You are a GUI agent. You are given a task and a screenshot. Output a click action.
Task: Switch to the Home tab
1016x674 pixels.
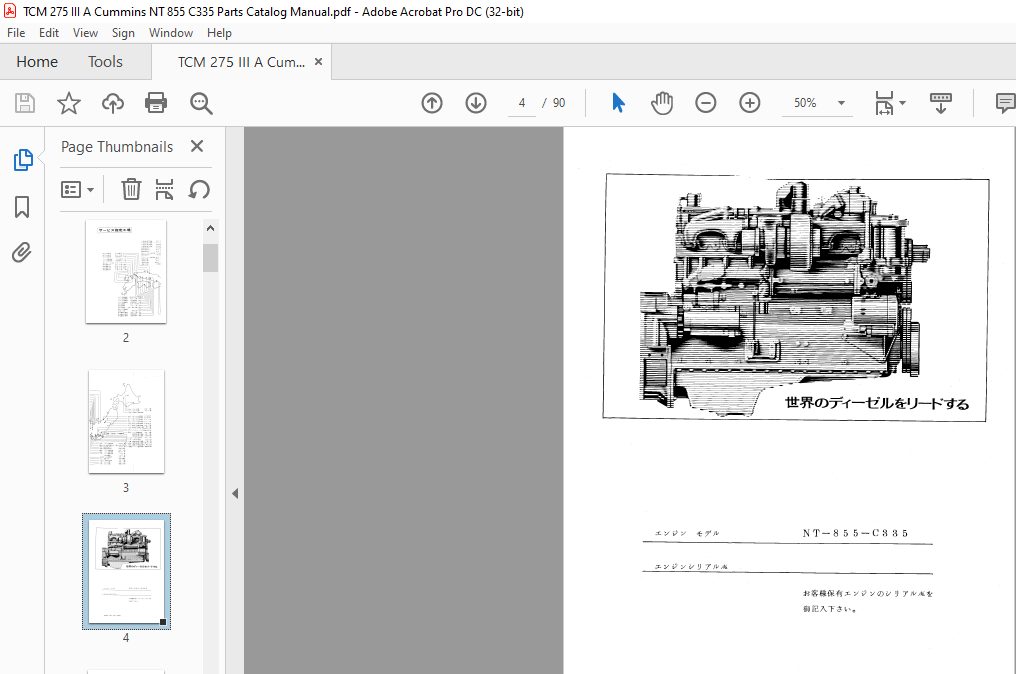tap(37, 62)
